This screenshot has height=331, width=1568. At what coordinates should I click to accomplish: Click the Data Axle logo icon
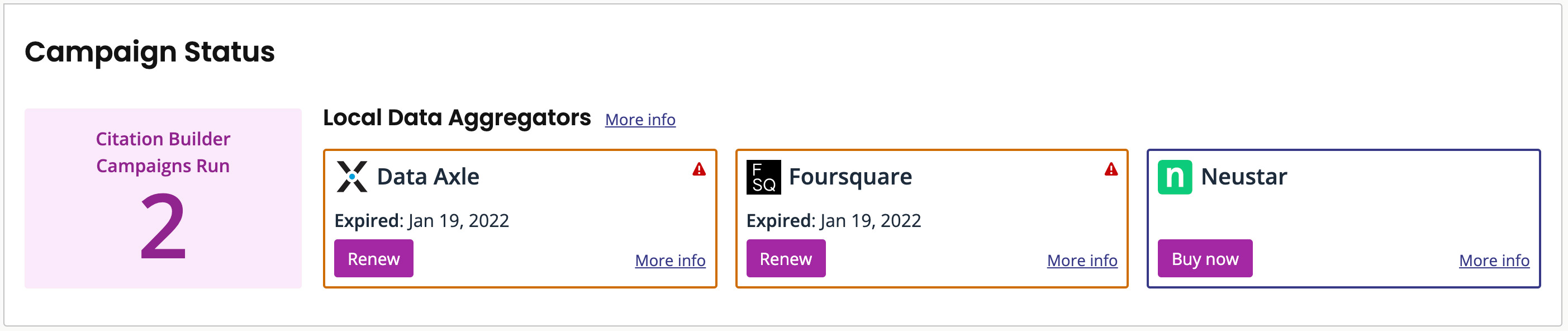[352, 177]
